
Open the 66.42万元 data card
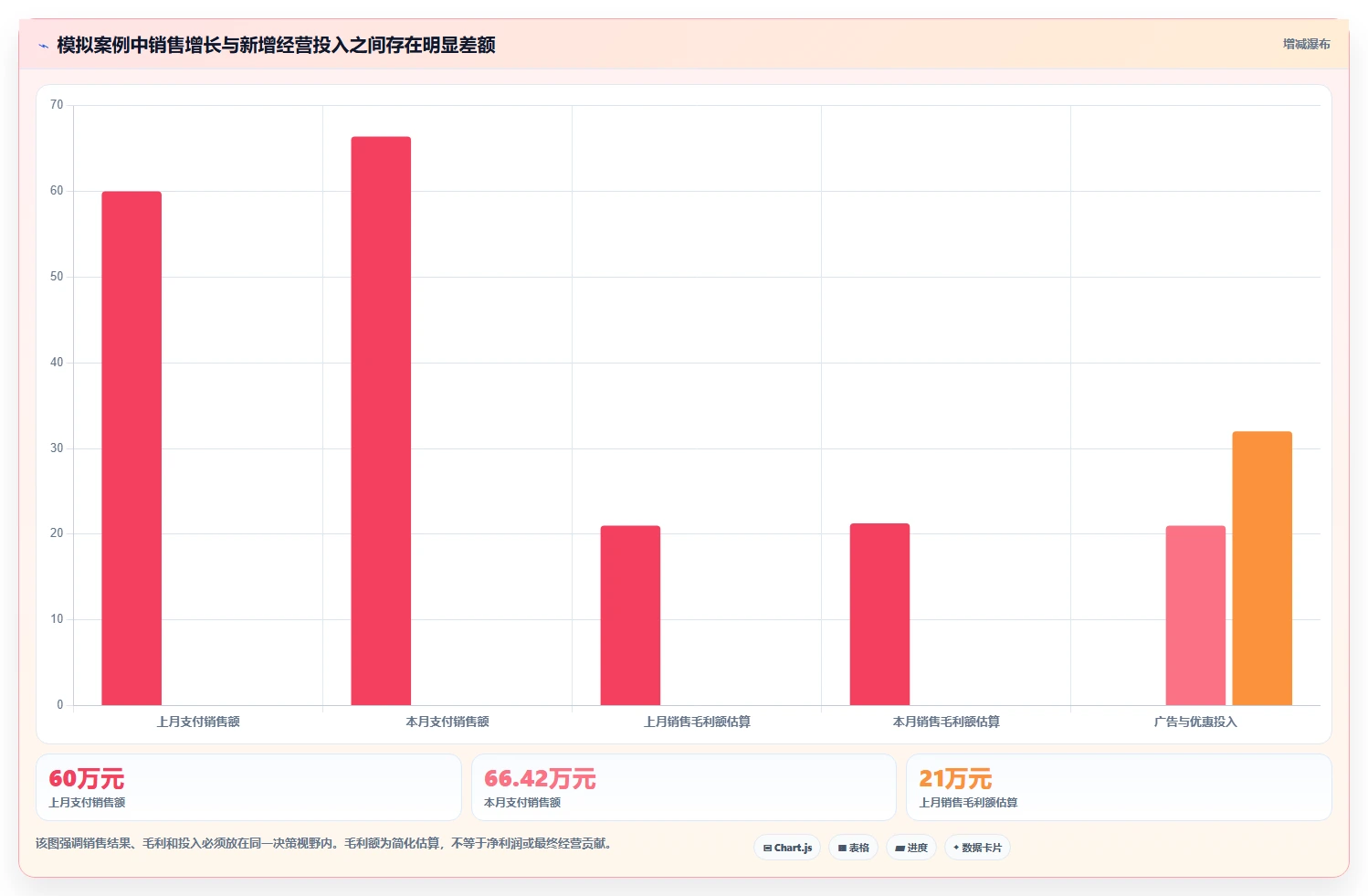pyautogui.click(x=684, y=787)
